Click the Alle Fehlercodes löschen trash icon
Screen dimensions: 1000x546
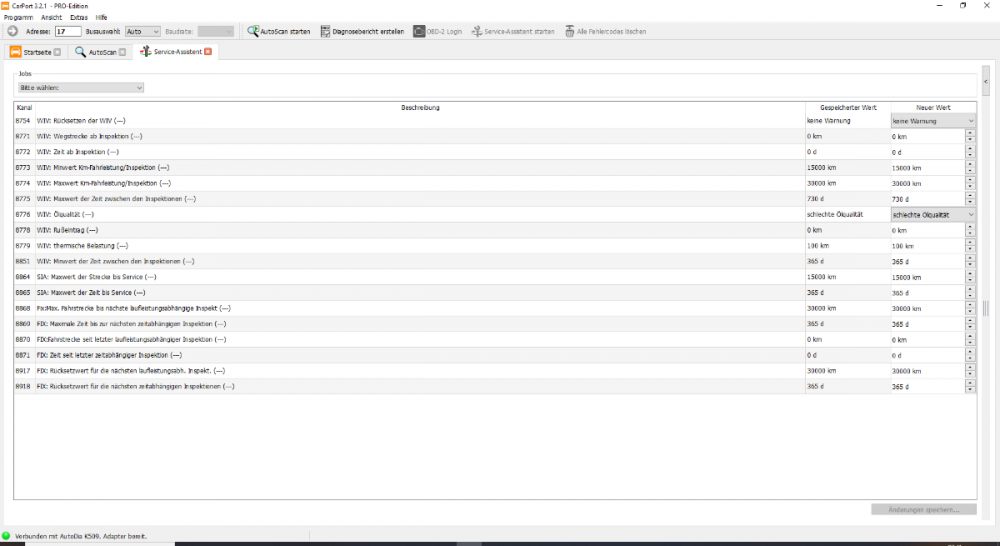point(570,31)
